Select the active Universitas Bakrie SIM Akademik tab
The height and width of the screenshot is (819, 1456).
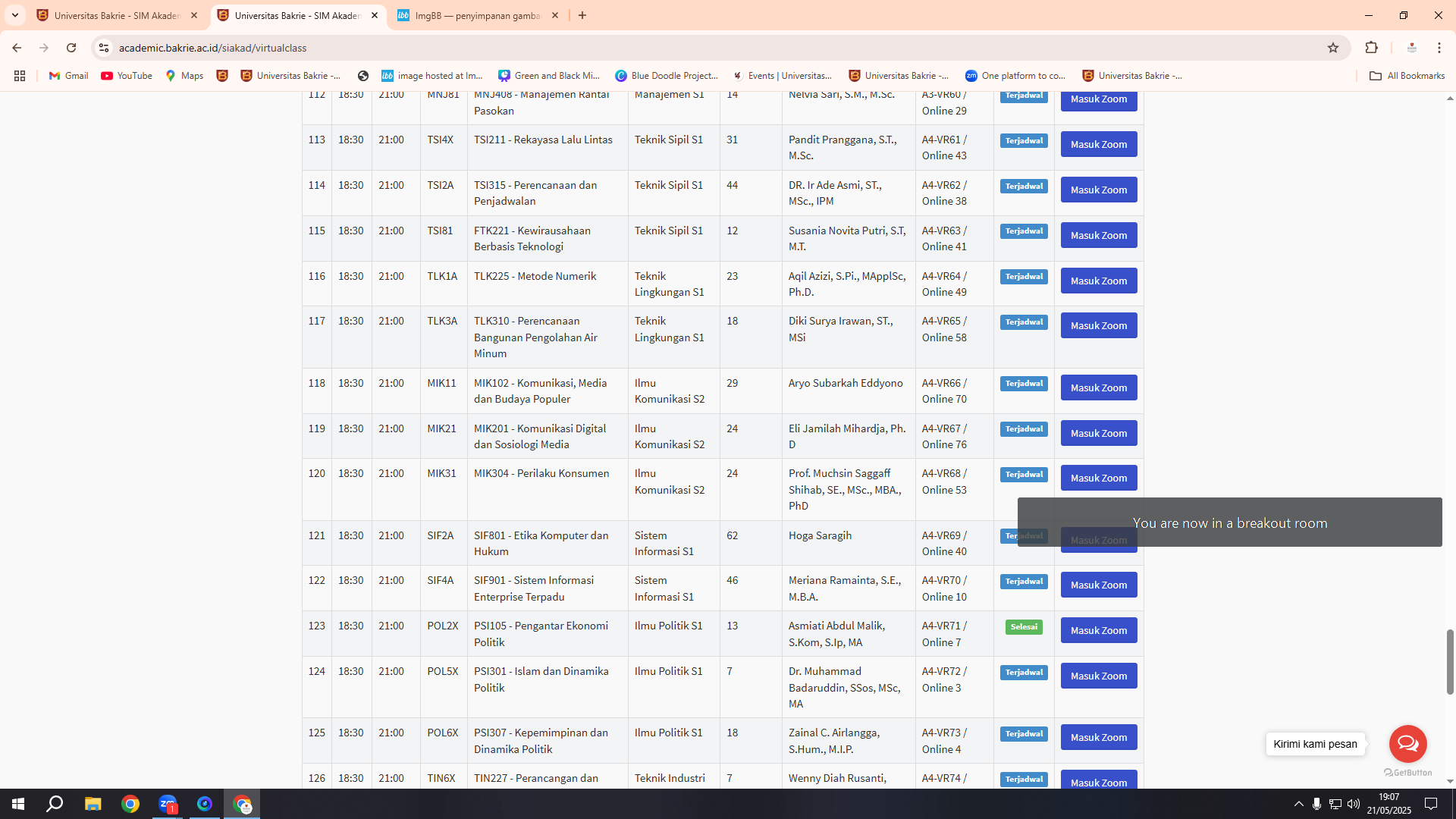tap(298, 15)
